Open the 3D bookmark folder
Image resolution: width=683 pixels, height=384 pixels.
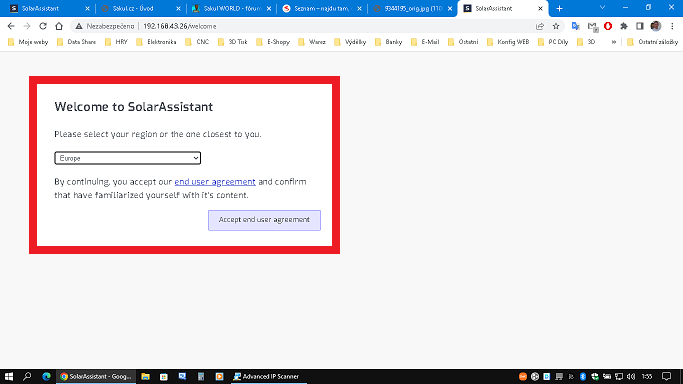pyautogui.click(x=586, y=42)
